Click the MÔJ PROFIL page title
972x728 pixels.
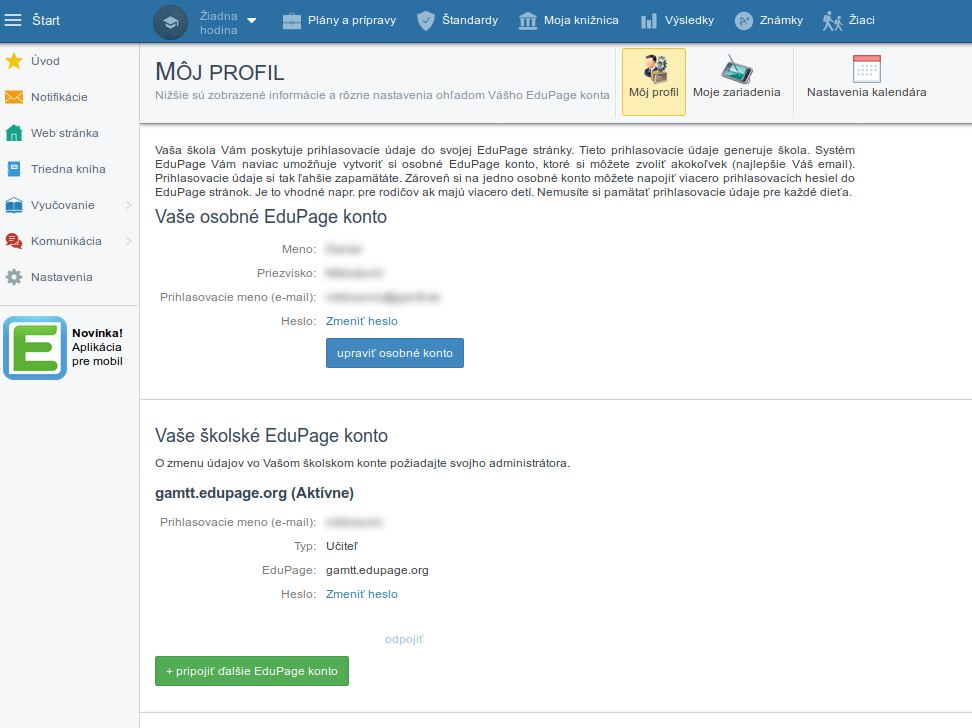219,72
